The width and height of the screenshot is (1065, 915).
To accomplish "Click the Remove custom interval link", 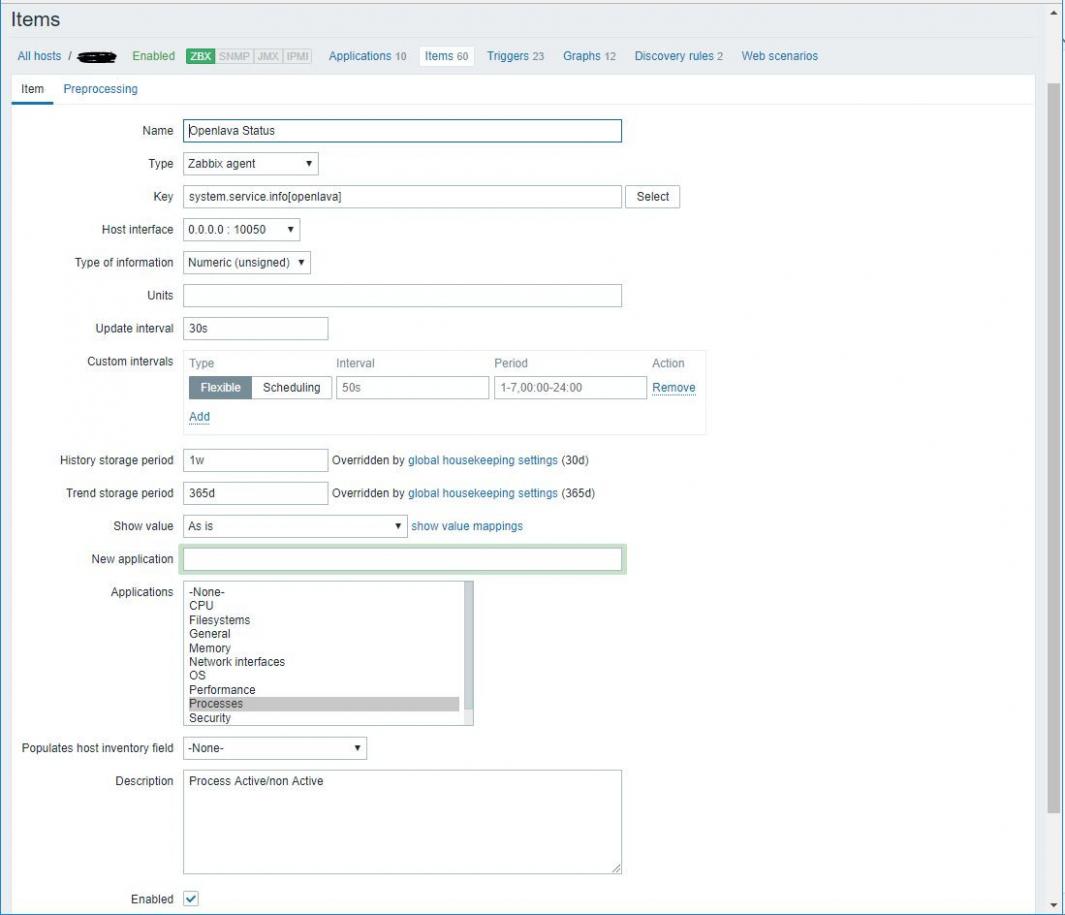I will coord(674,388).
